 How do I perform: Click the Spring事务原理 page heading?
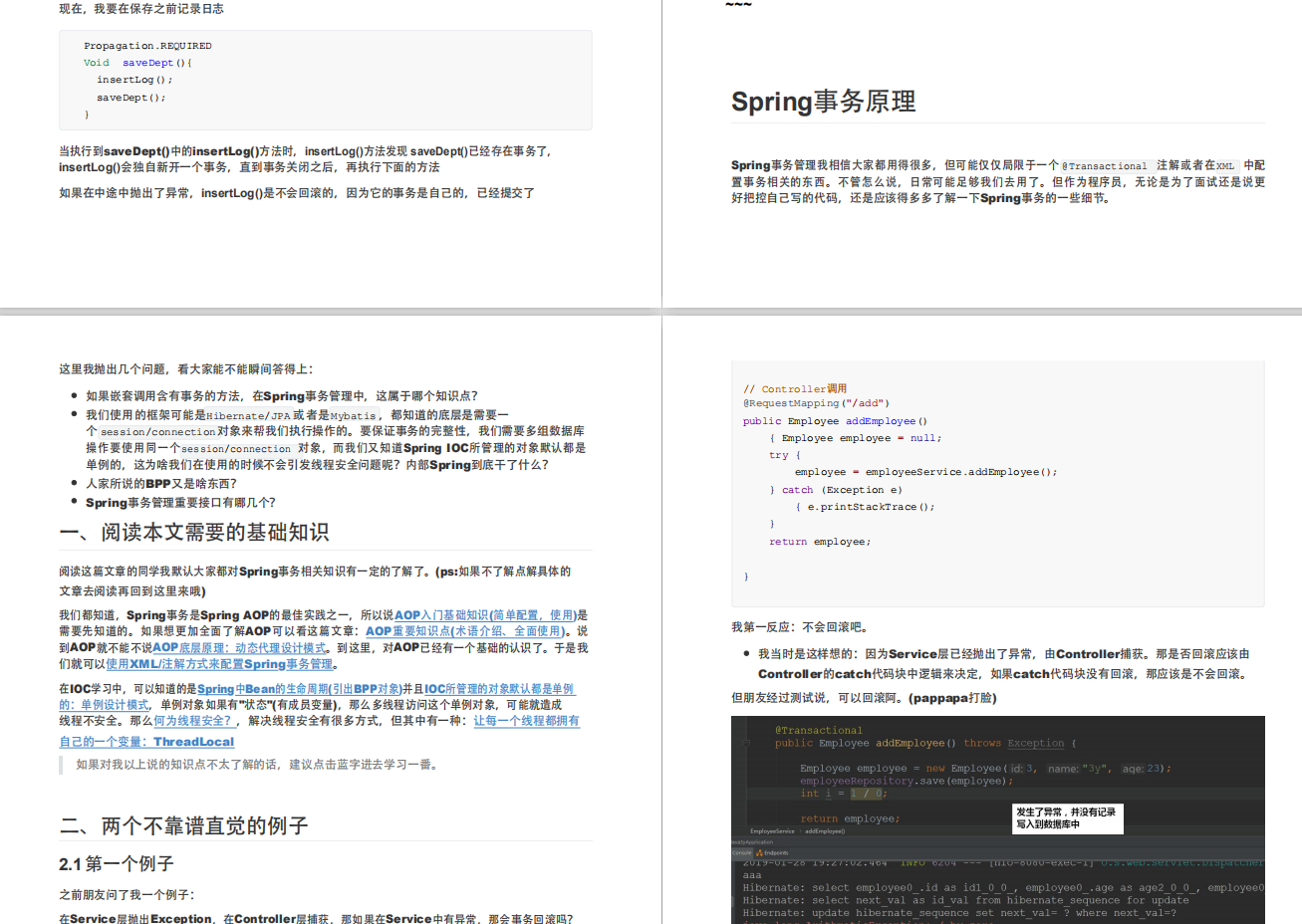click(x=823, y=102)
